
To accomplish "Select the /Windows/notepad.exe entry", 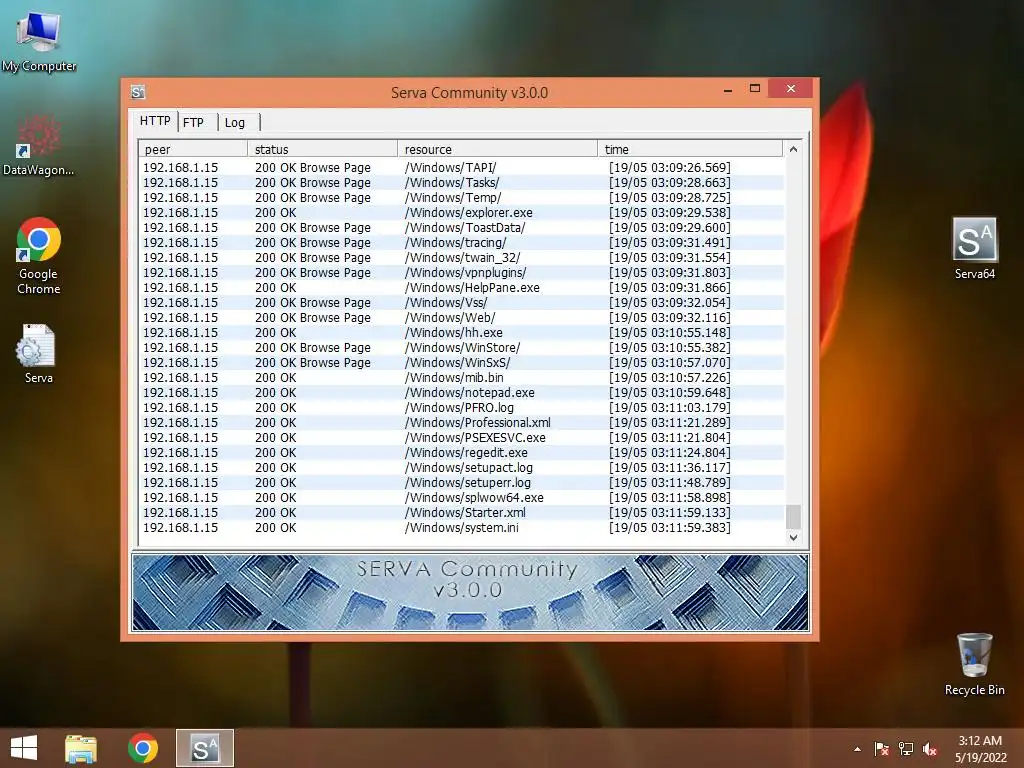I will 462,393.
